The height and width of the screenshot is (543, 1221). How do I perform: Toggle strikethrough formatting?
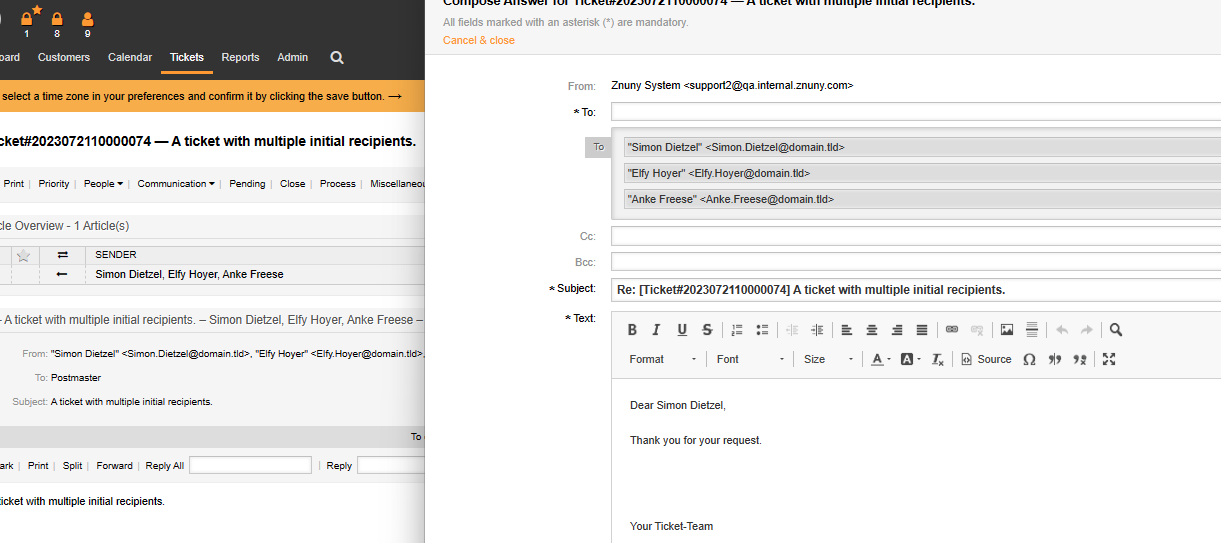707,330
